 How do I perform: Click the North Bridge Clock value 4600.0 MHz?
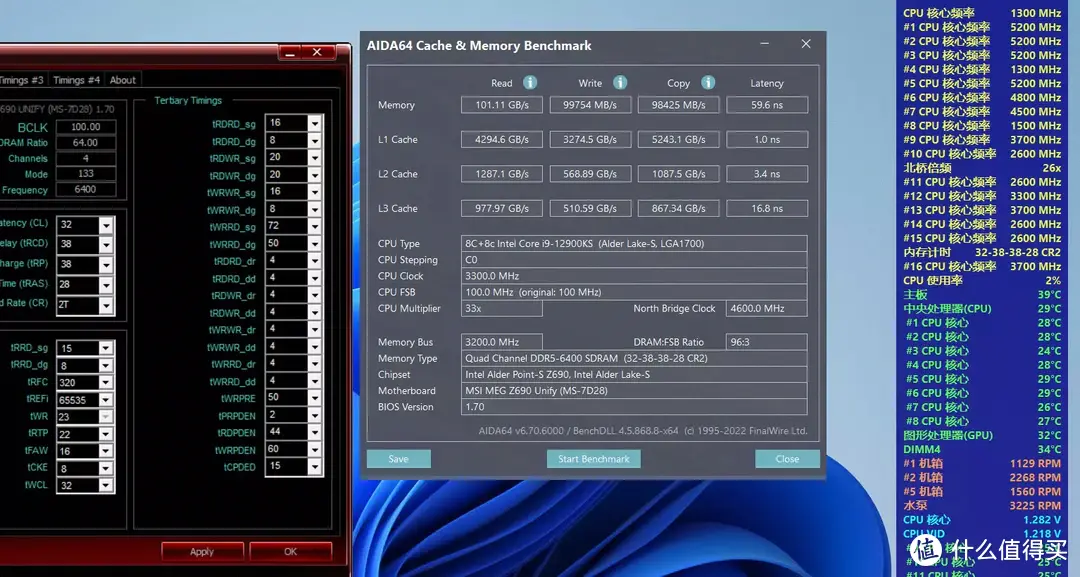click(766, 308)
